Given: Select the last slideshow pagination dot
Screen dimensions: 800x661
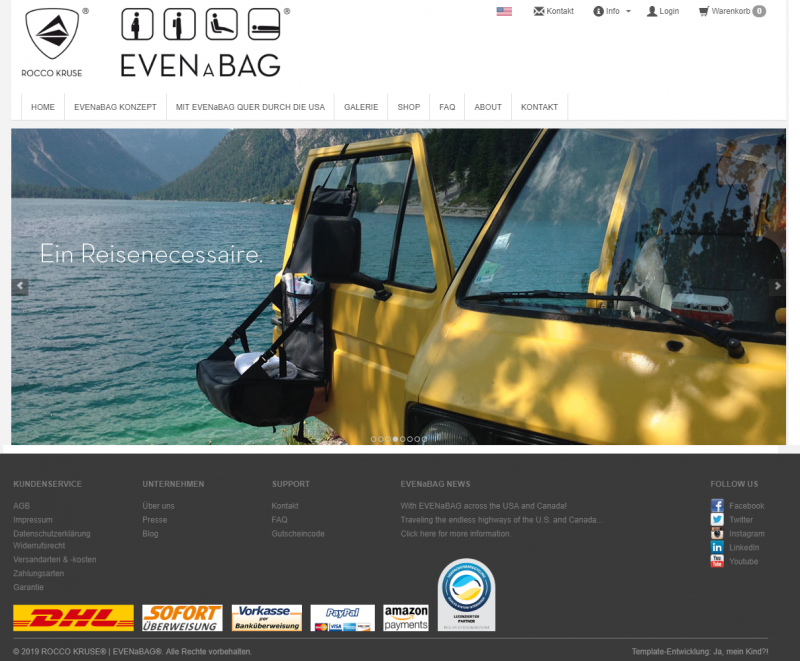Looking at the screenshot, I should 424,439.
